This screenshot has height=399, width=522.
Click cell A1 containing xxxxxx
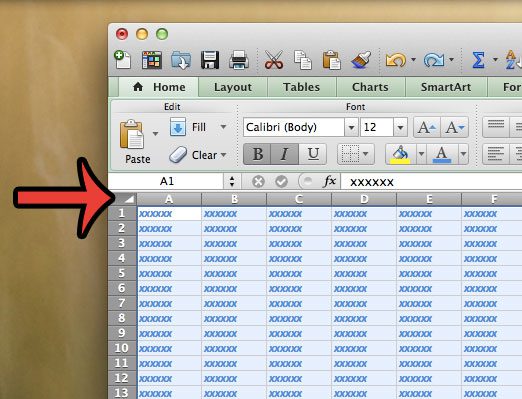point(169,213)
